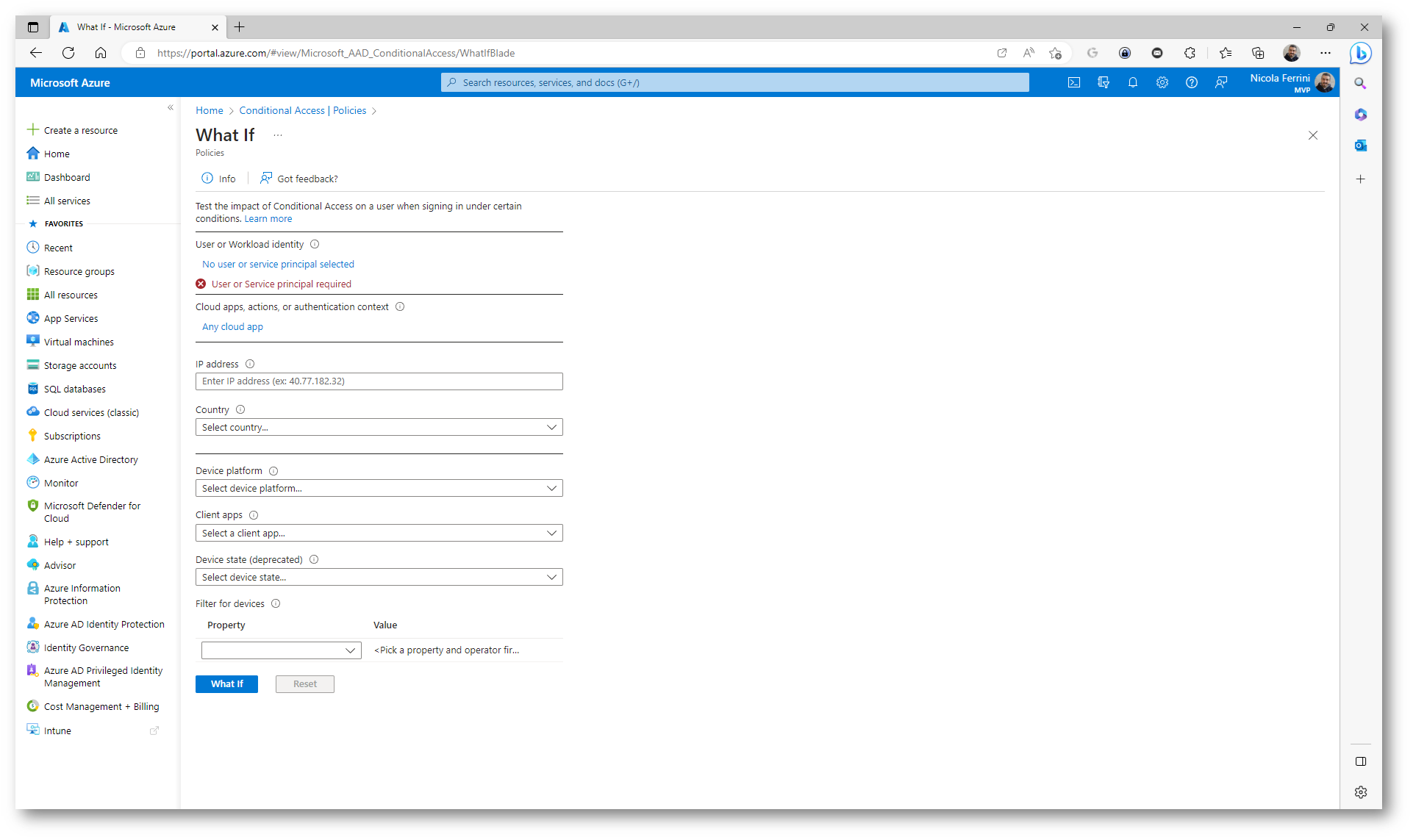Open Storage accounts in favorites

point(72,365)
